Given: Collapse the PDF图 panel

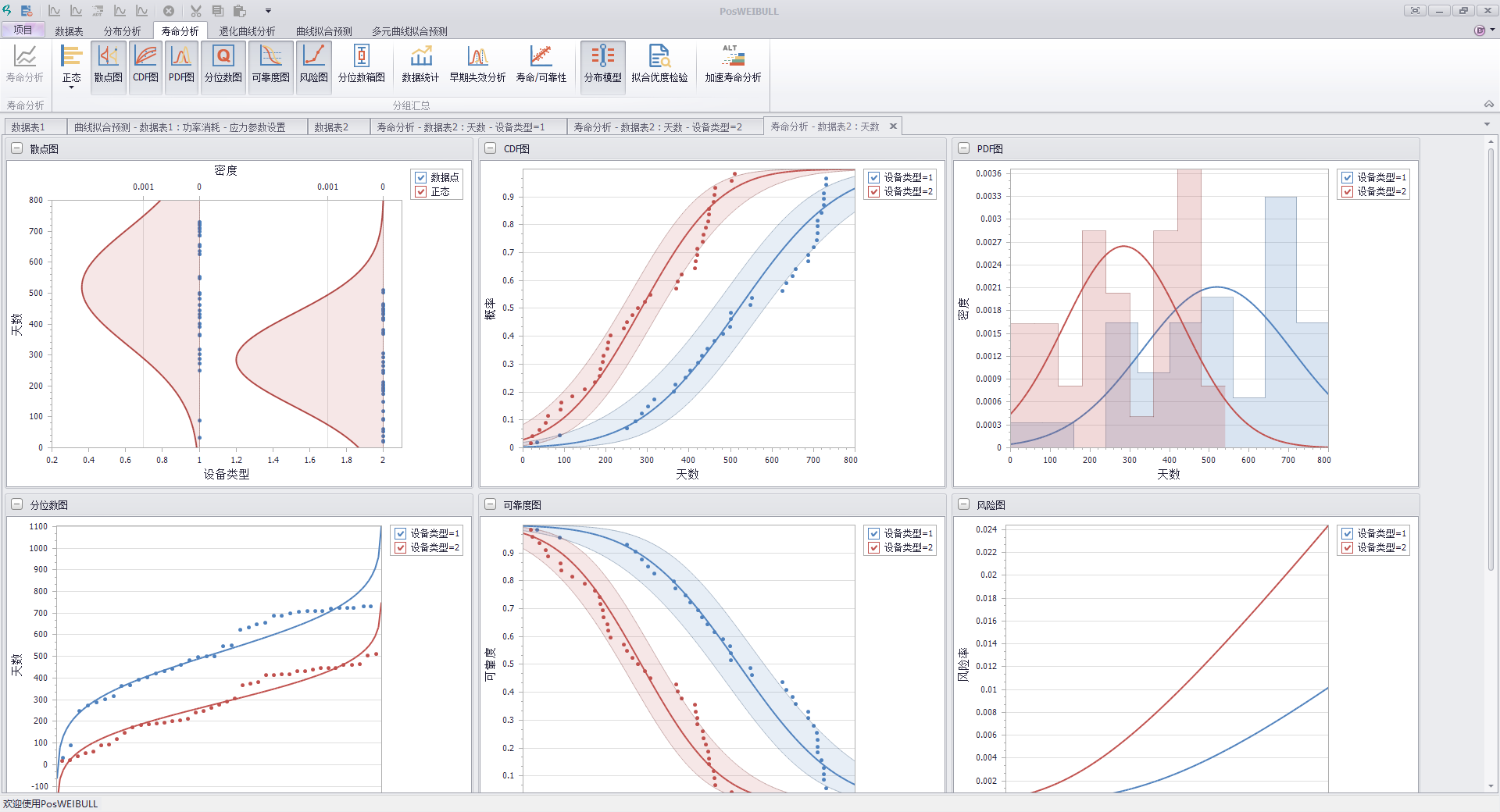Looking at the screenshot, I should point(963,148).
